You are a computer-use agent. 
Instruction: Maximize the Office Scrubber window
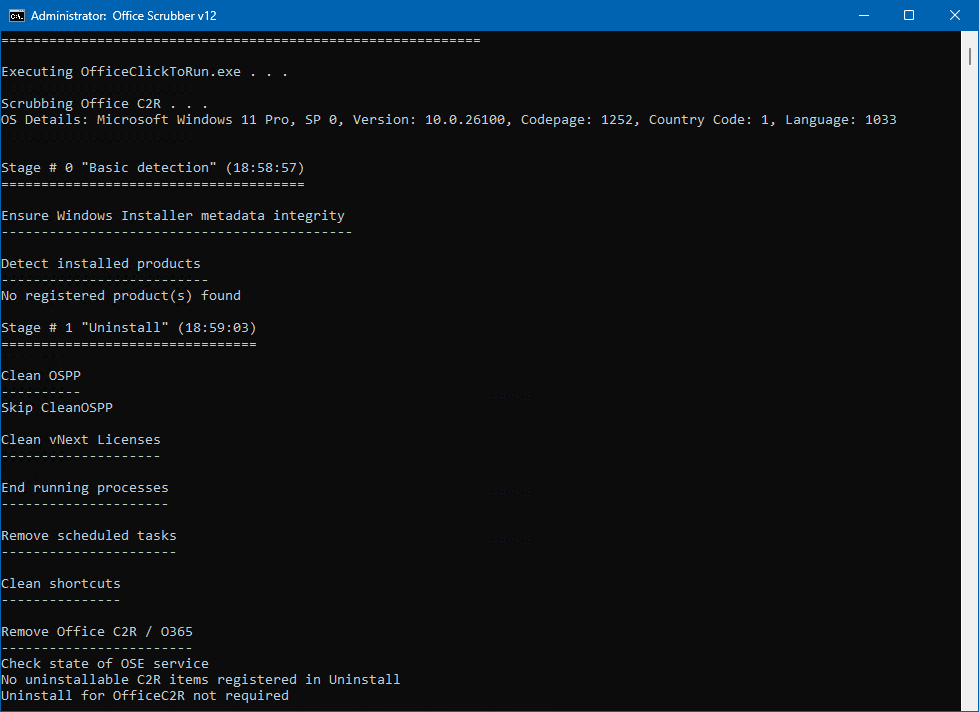pos(909,16)
